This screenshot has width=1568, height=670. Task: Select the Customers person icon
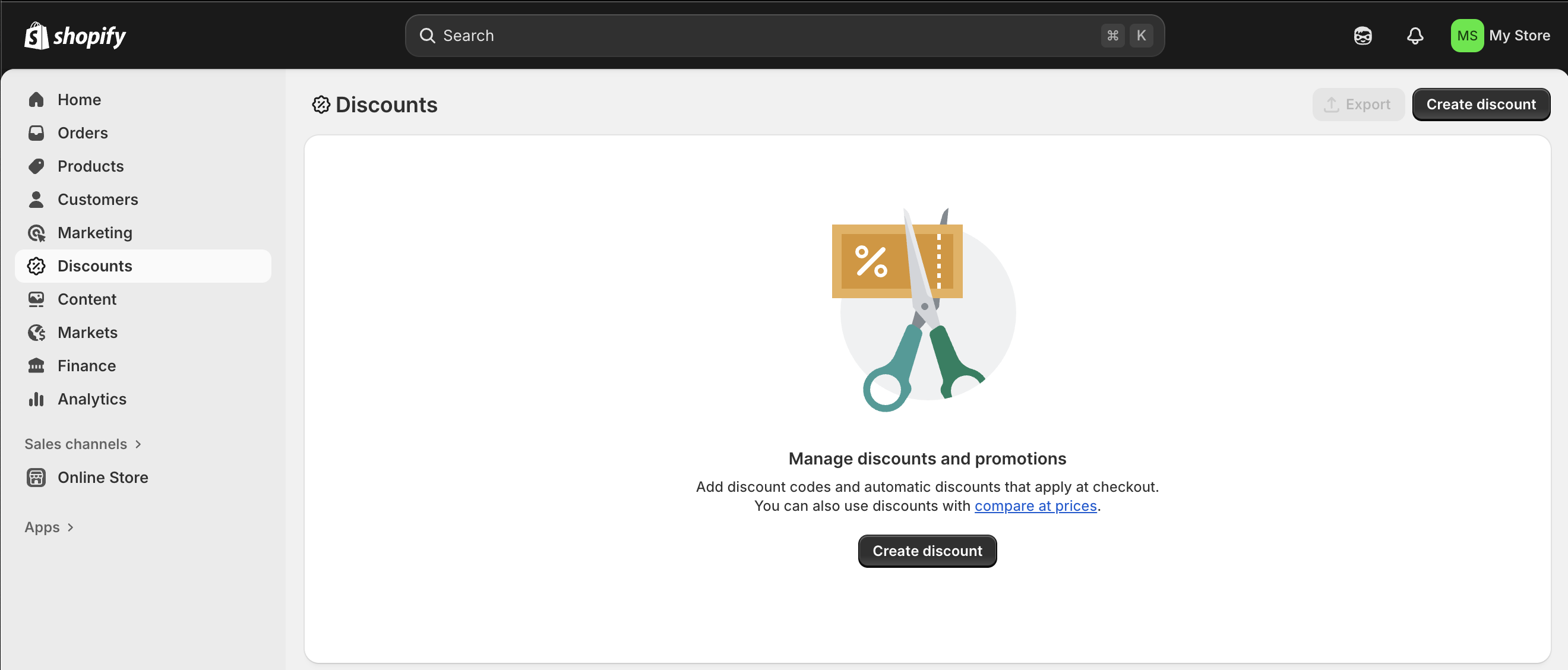coord(36,199)
